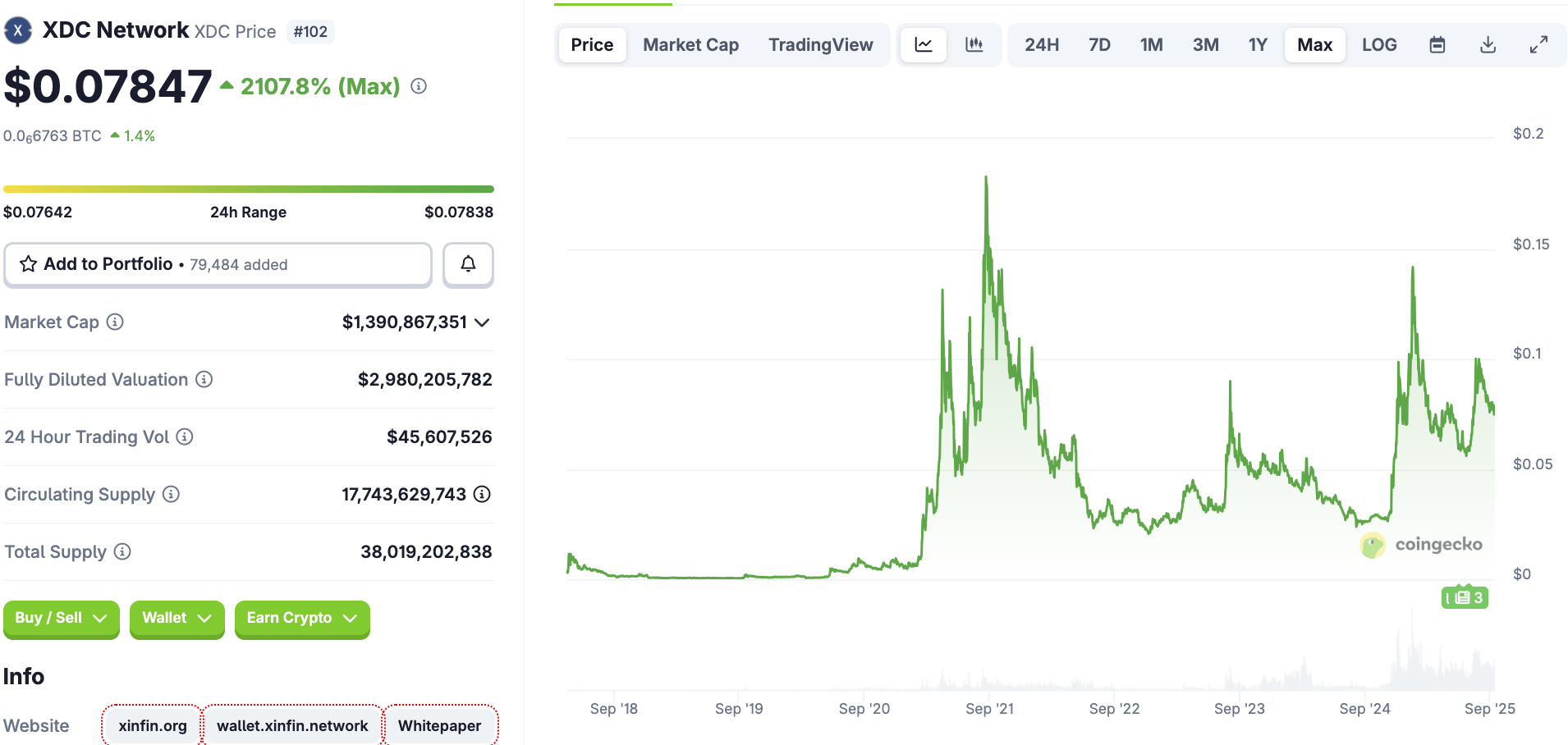Click the XDC Network coin logo
Screen dimensions: 1568x745
point(18,31)
